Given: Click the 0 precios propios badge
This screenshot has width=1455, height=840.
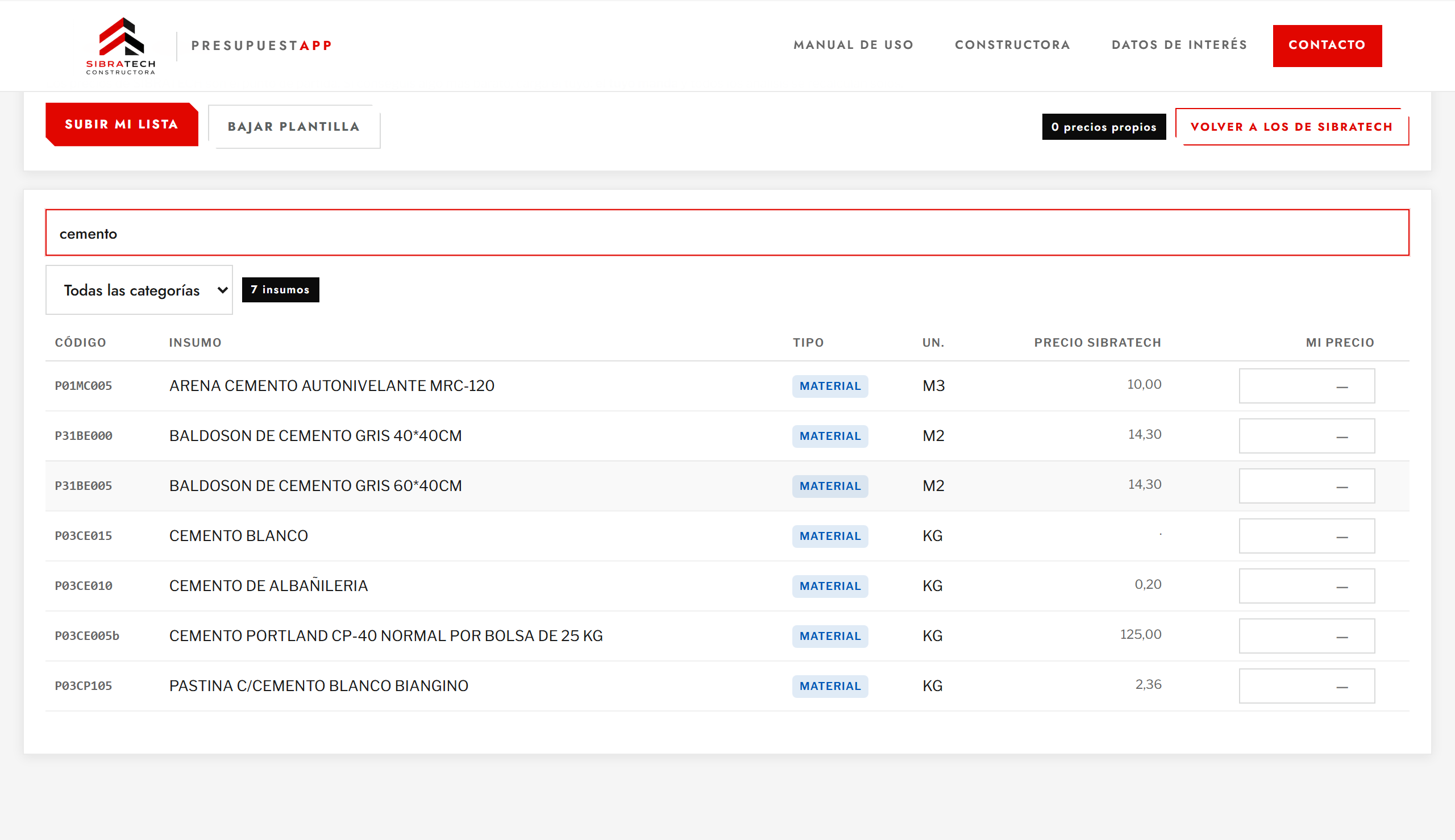Looking at the screenshot, I should (x=1104, y=126).
